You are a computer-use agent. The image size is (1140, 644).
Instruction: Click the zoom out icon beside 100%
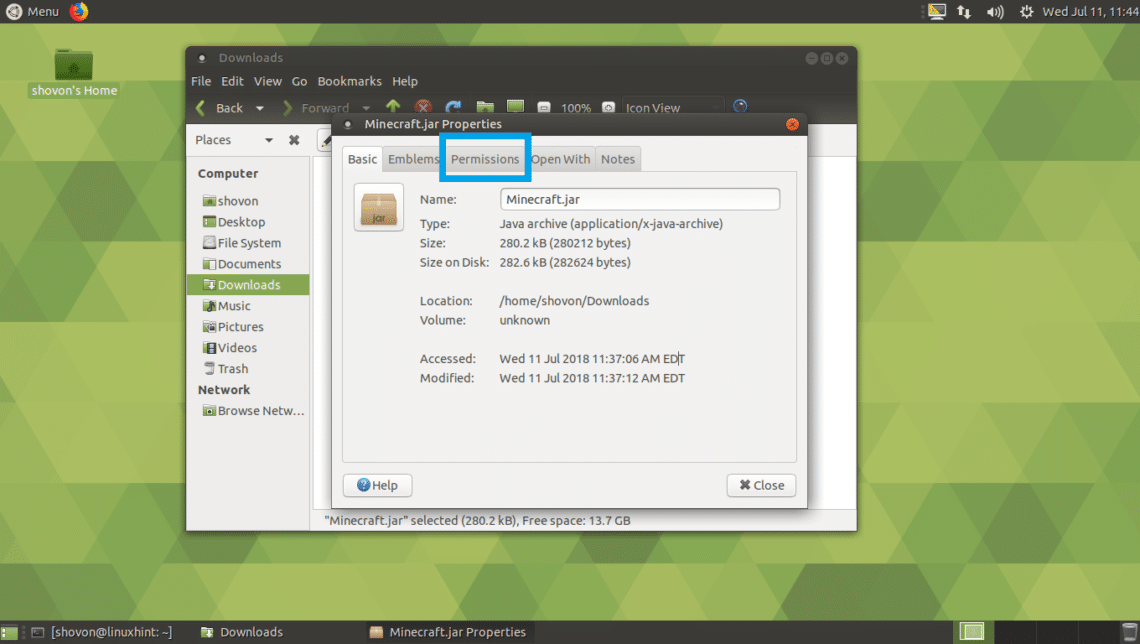(x=544, y=108)
